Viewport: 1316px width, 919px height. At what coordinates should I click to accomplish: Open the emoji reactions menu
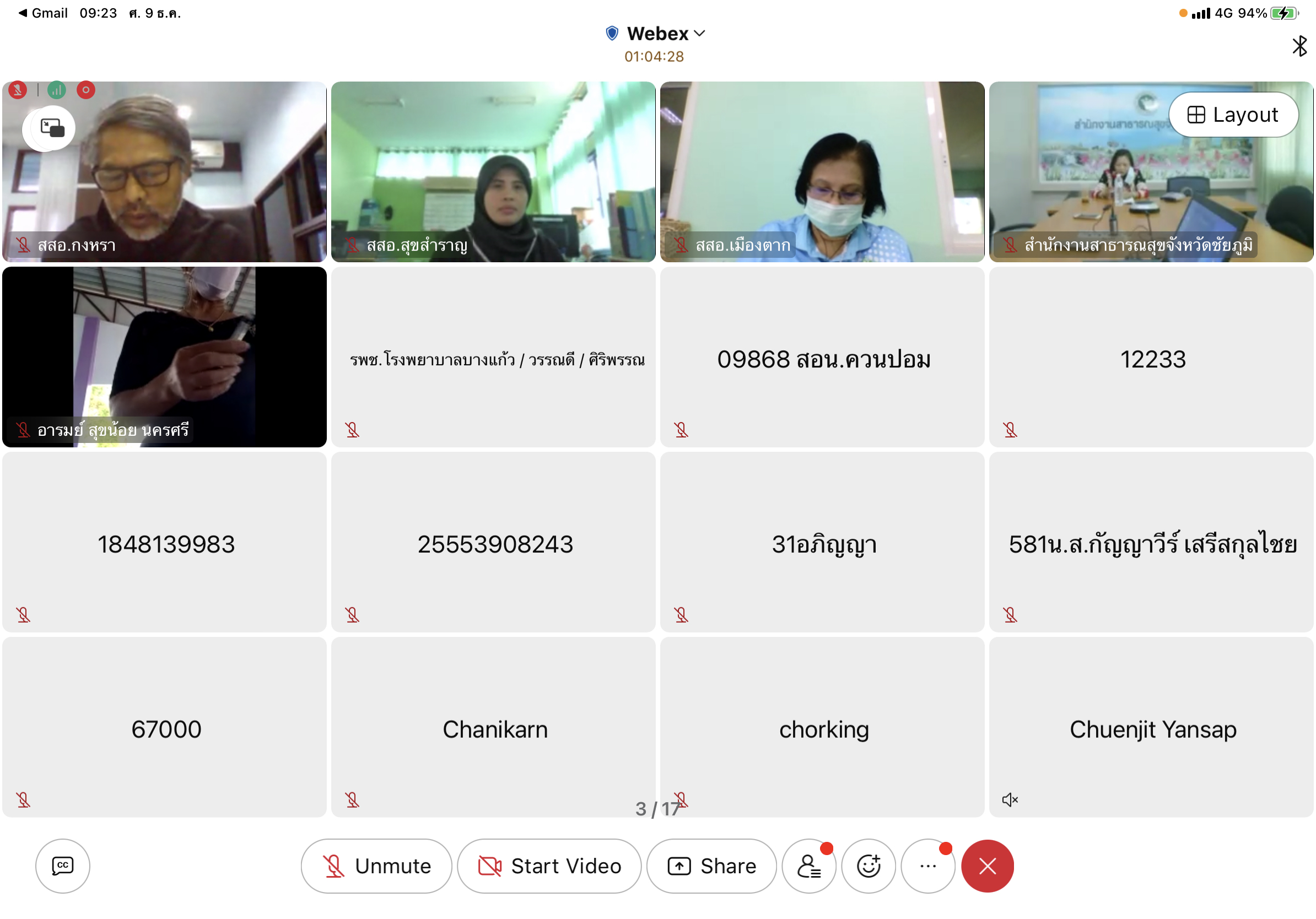tap(869, 866)
